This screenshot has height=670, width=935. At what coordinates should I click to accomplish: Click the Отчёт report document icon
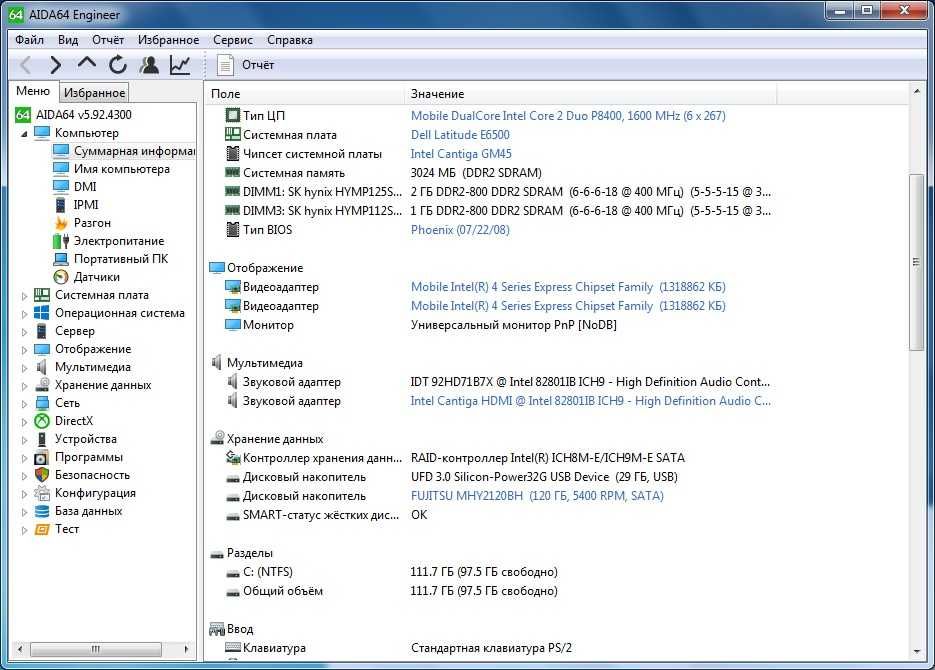tap(225, 65)
